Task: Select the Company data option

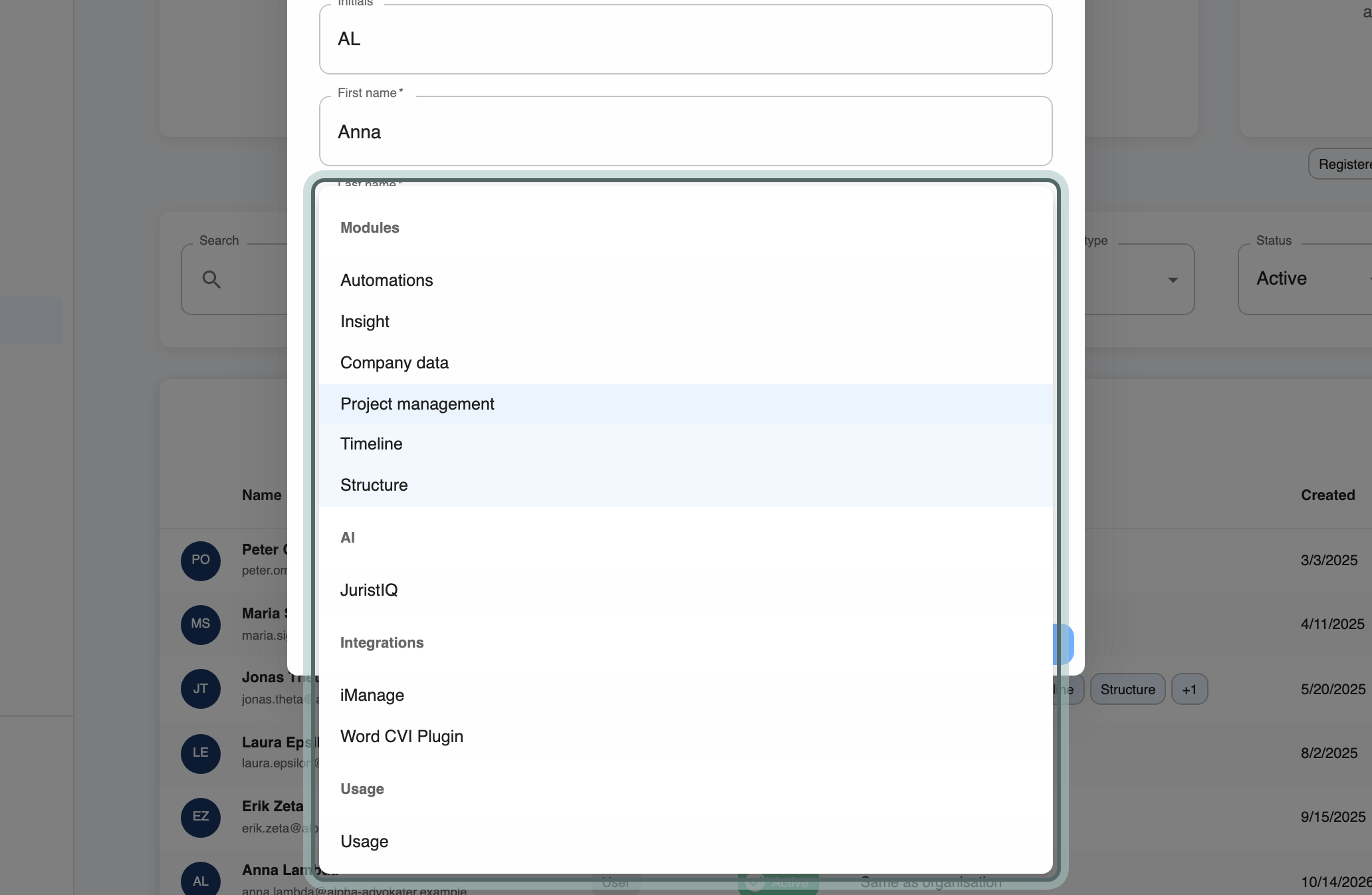Action: coord(686,363)
